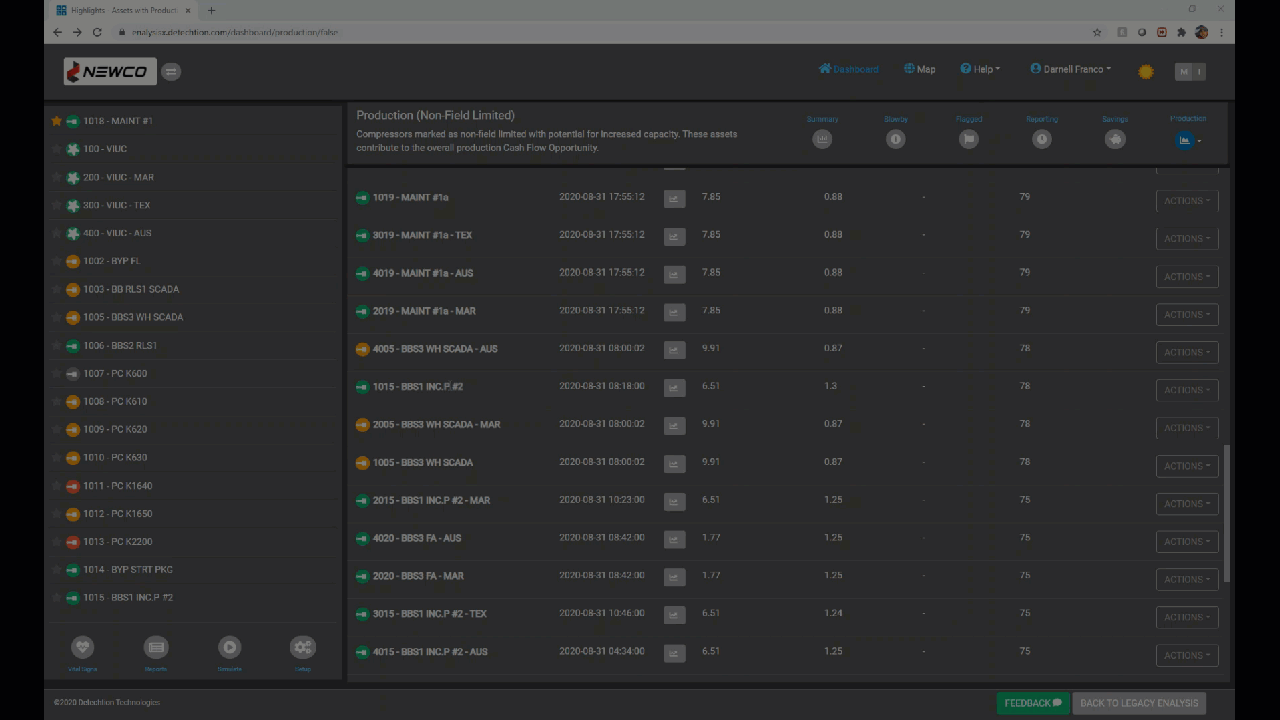Switch units to M
This screenshot has width=1280, height=720.
tap(1184, 72)
